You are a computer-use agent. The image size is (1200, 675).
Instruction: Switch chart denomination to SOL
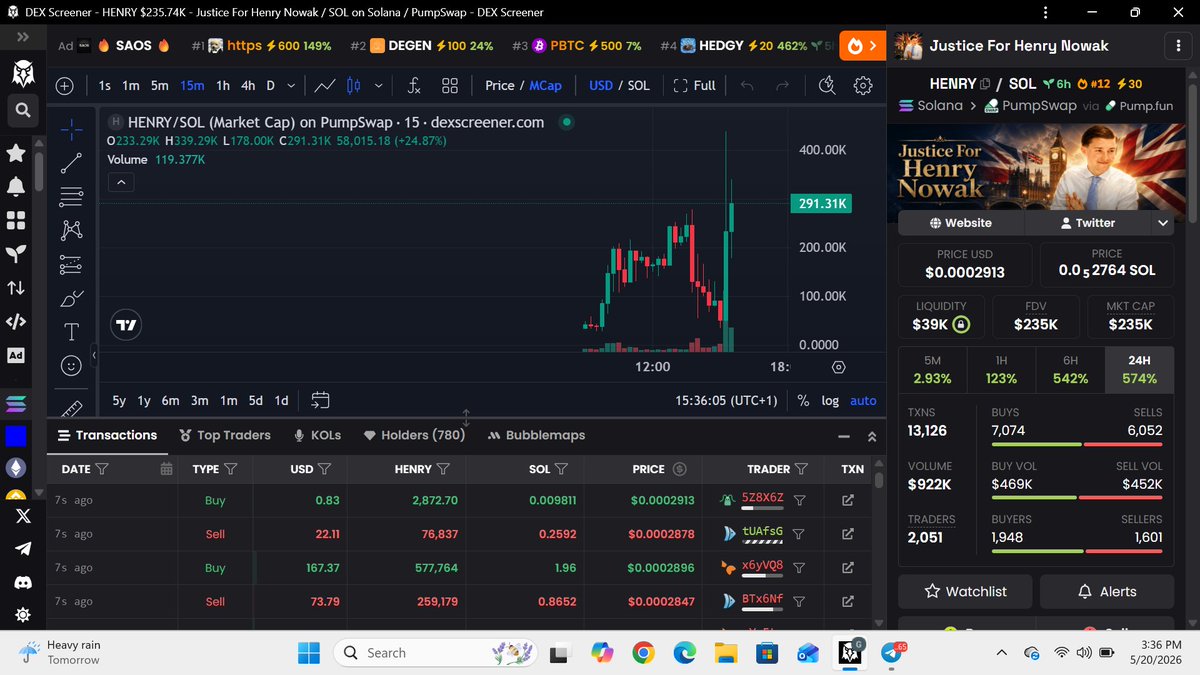(638, 85)
